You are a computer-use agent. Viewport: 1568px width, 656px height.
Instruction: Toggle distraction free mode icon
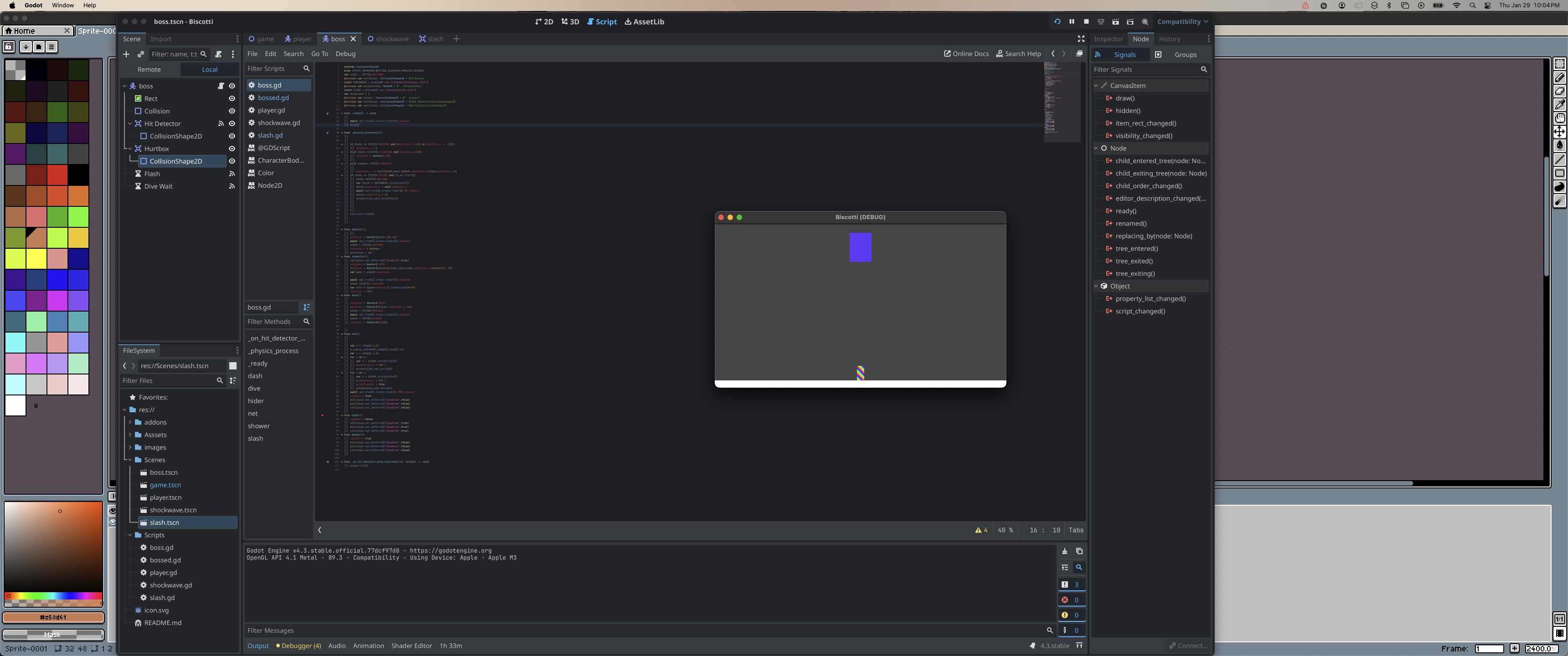[x=1081, y=39]
